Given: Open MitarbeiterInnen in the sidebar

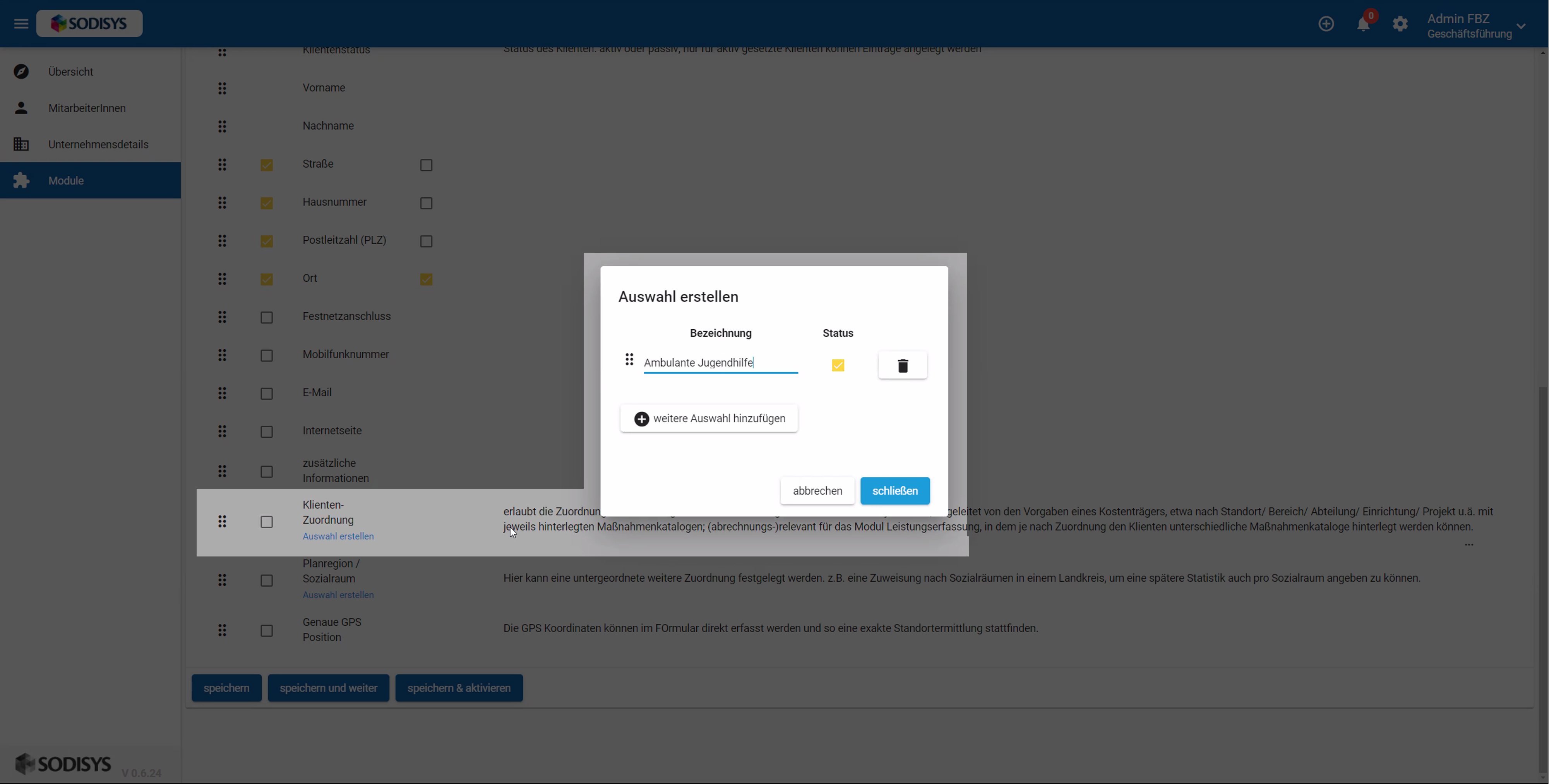Looking at the screenshot, I should [x=90, y=108].
